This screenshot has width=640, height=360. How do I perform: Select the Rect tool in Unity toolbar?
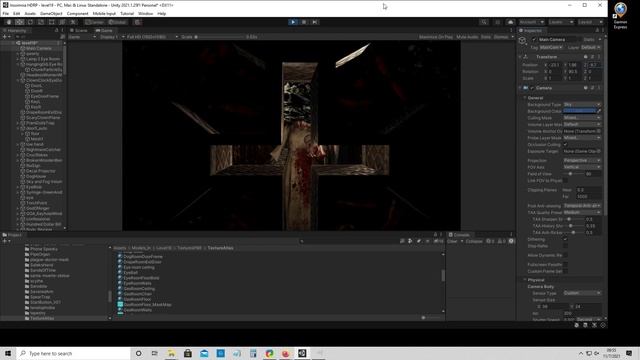click(51, 22)
